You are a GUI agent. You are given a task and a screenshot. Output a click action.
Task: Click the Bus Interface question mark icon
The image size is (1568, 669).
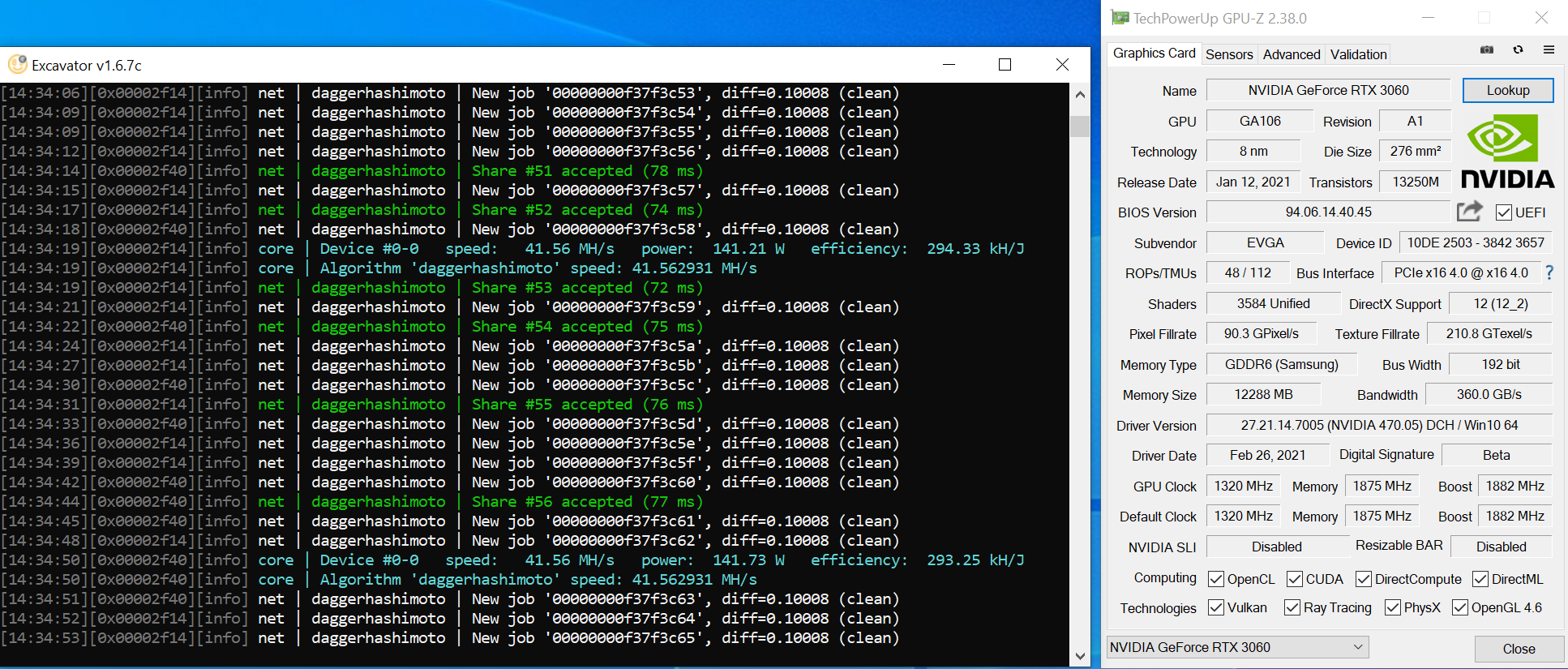click(x=1549, y=272)
